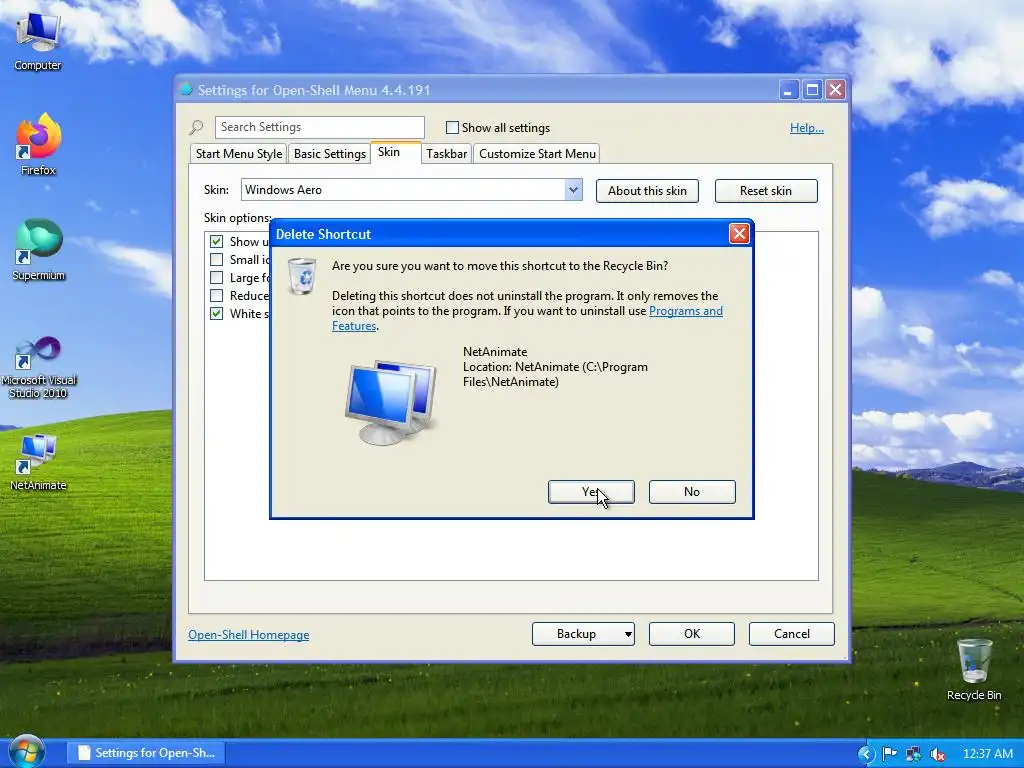Switch to the Taskbar tab
This screenshot has height=768, width=1024.
[x=446, y=154]
